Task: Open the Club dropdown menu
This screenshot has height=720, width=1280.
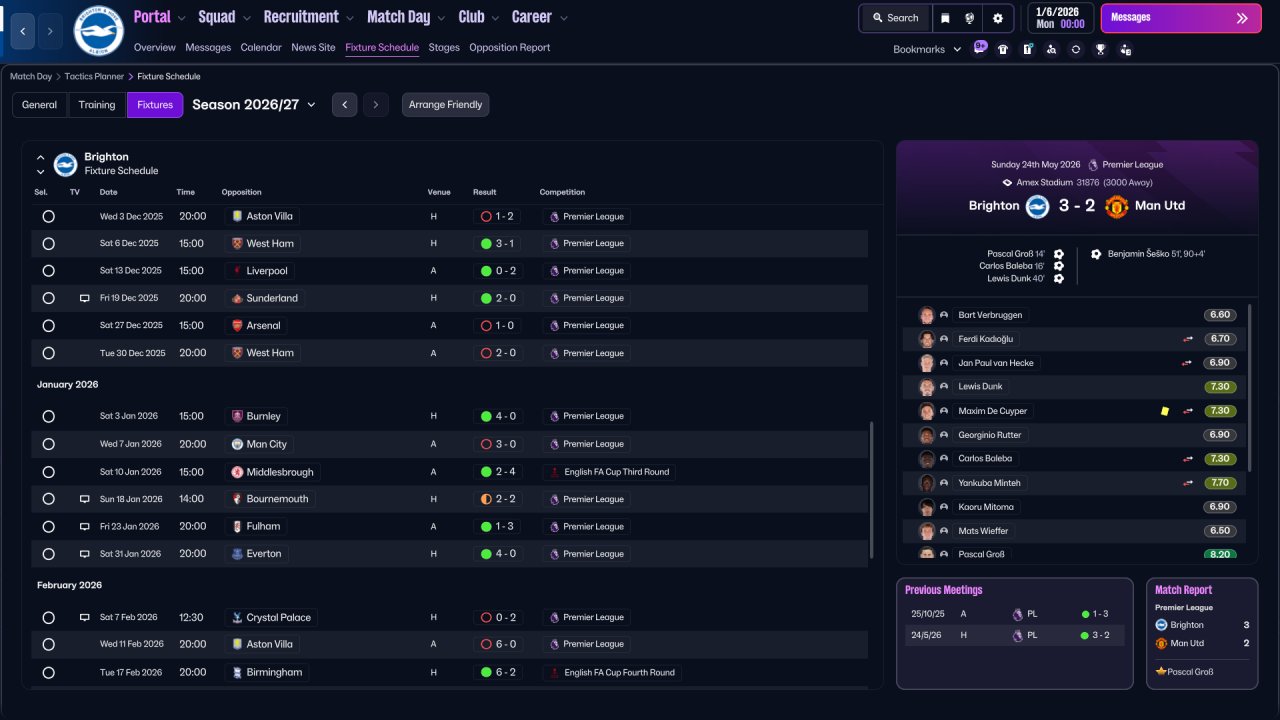Action: [x=479, y=17]
